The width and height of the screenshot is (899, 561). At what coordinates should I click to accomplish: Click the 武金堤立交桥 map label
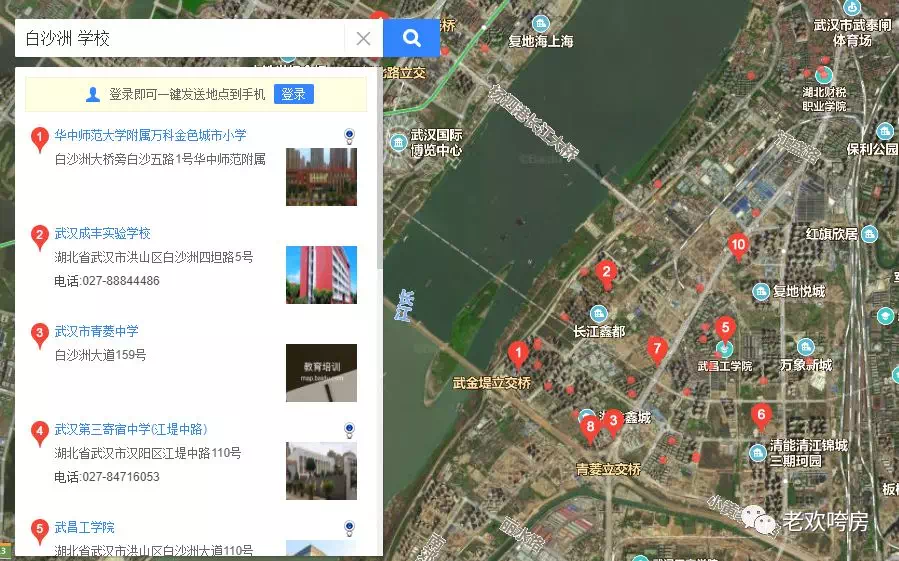pos(492,383)
